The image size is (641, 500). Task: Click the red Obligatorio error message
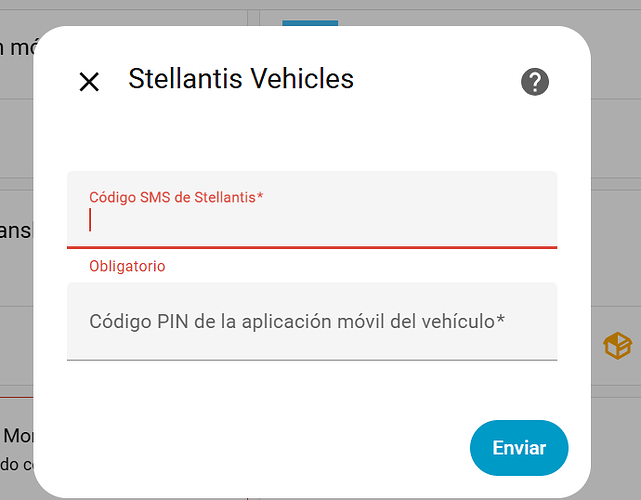(127, 266)
